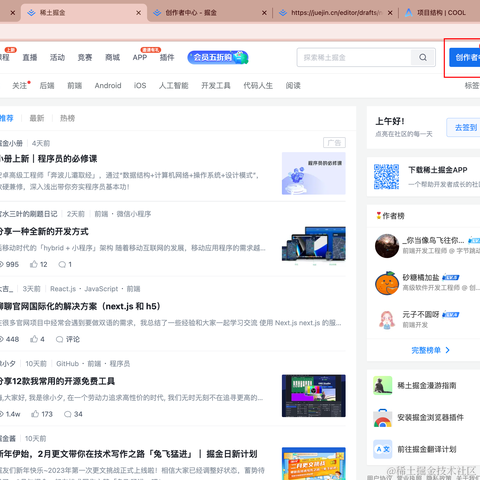
Task: Switch to the juejin.cn/editor/drafts browser tab
Action: [335, 13]
